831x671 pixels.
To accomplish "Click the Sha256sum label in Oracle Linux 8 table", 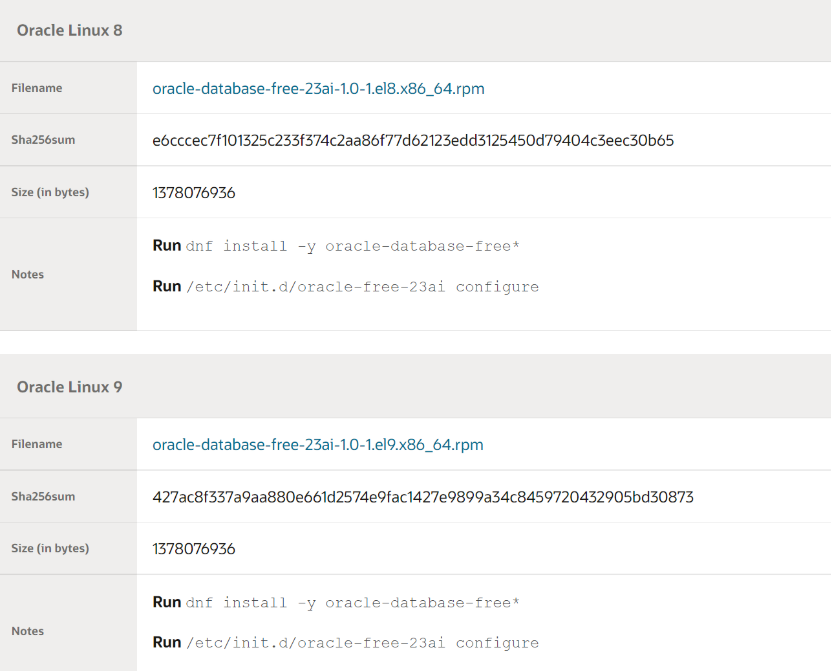I will coord(43,141).
